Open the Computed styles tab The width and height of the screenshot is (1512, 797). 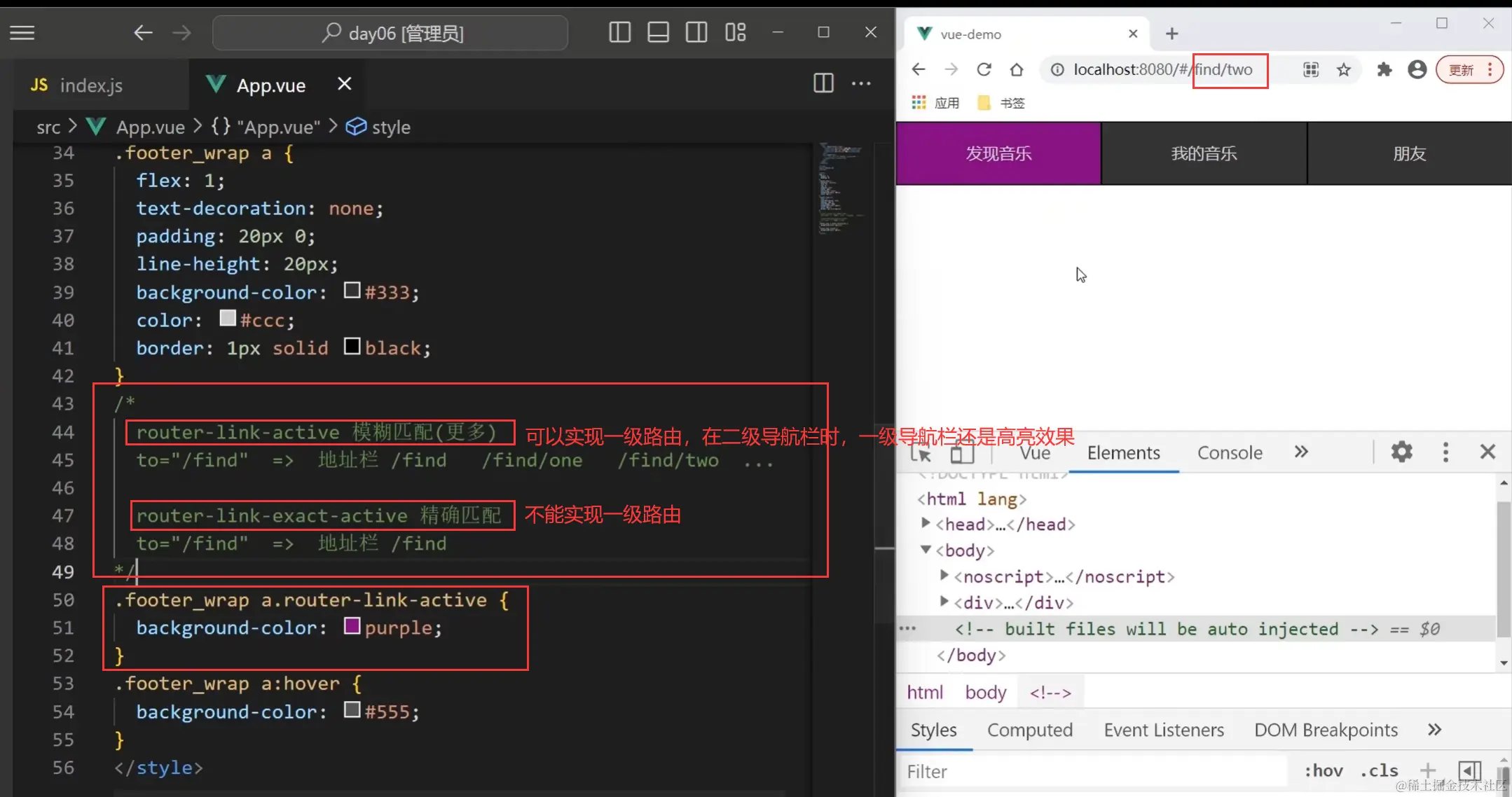1030,730
